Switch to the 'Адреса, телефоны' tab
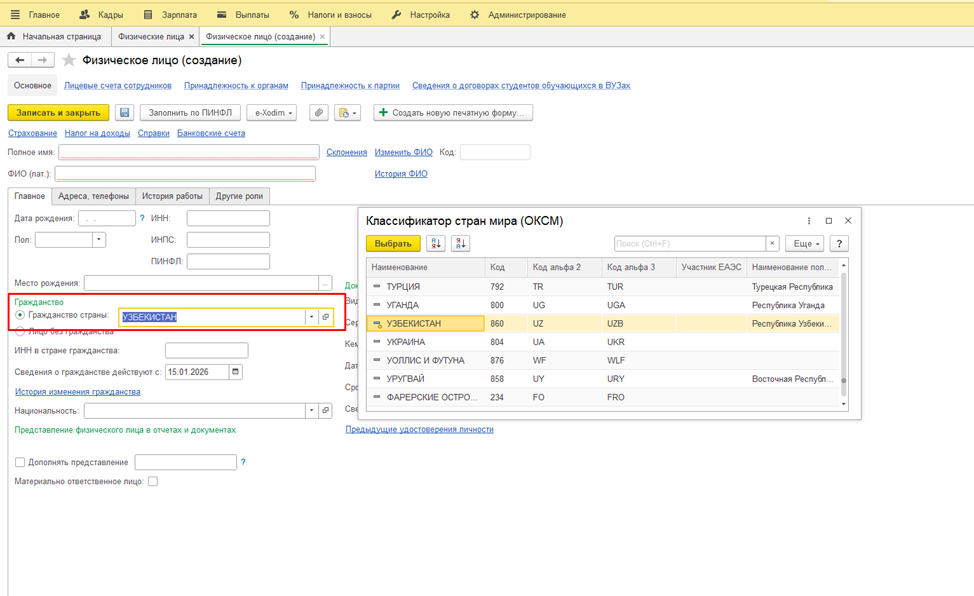974x596 pixels. (x=93, y=196)
